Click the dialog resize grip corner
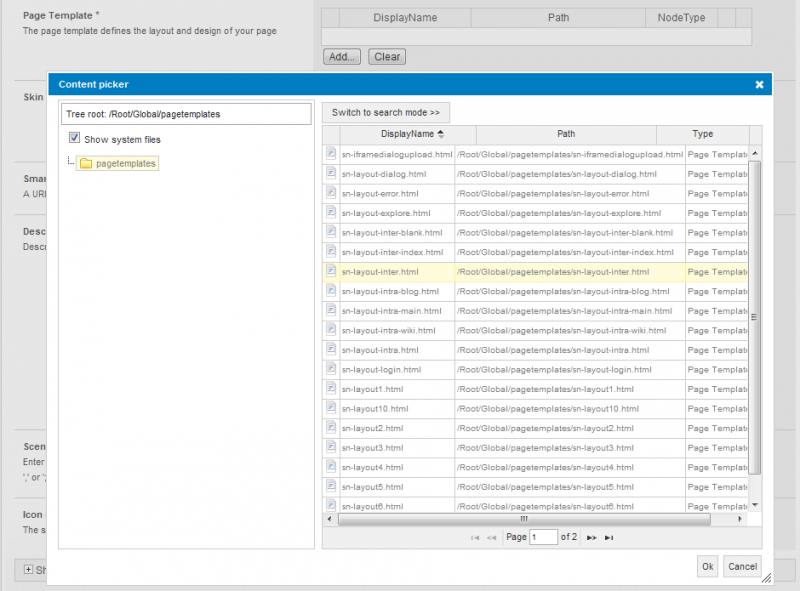Screen dimensions: 800x591 (x=766, y=578)
